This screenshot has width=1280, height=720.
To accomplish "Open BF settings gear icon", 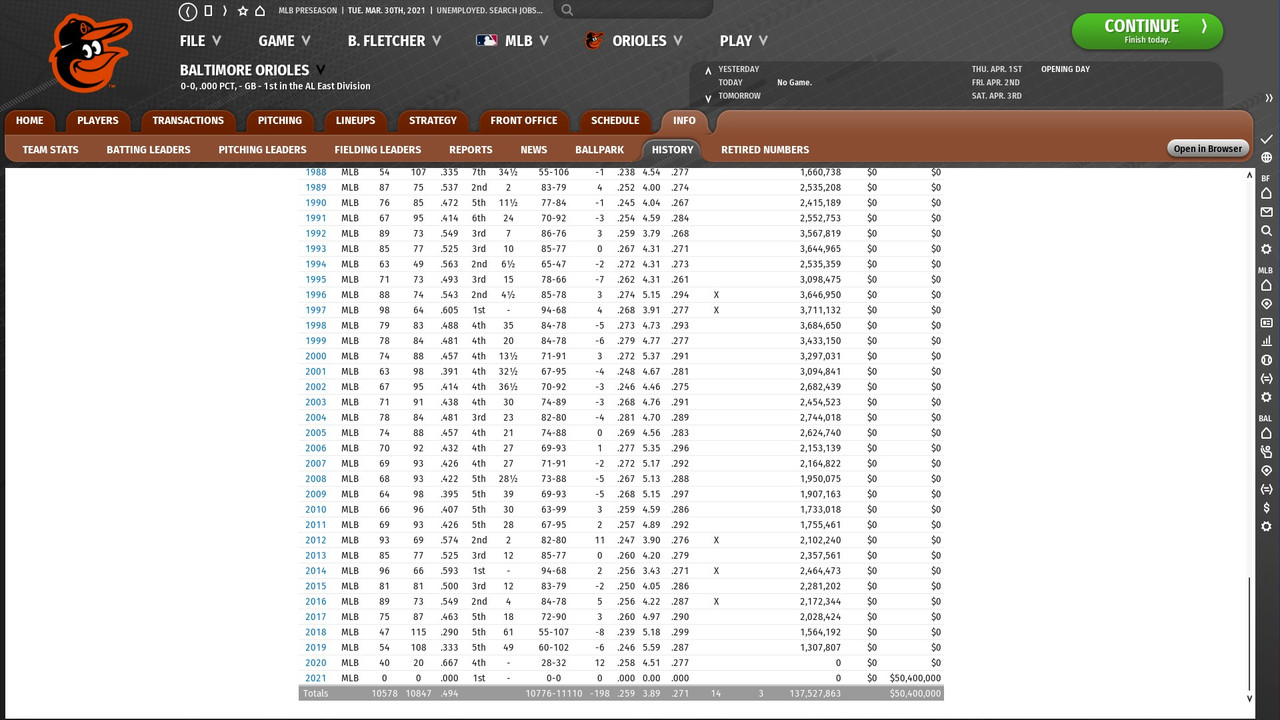I will [x=1266, y=250].
